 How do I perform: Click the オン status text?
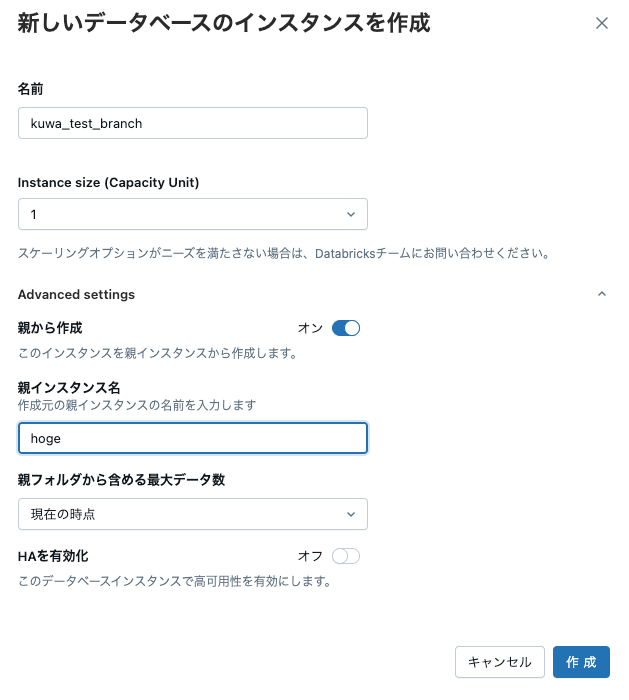point(310,328)
